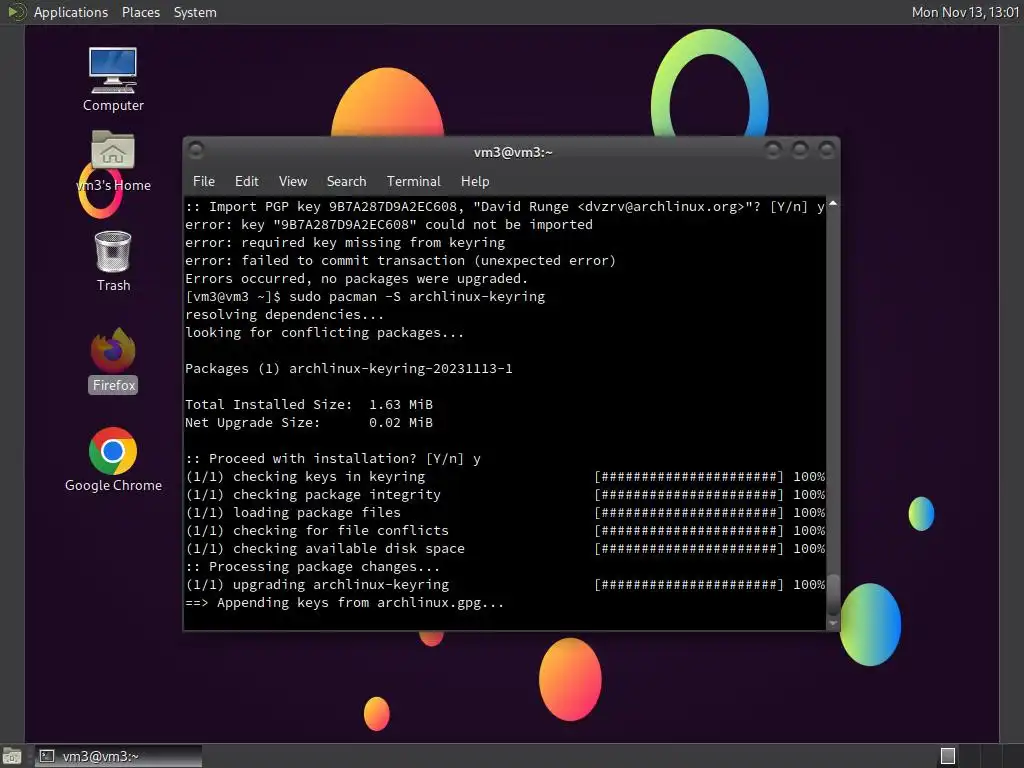Screen dimensions: 1024x768
Task: Click the 'failed to commit transaction' error line
Action: (400, 261)
